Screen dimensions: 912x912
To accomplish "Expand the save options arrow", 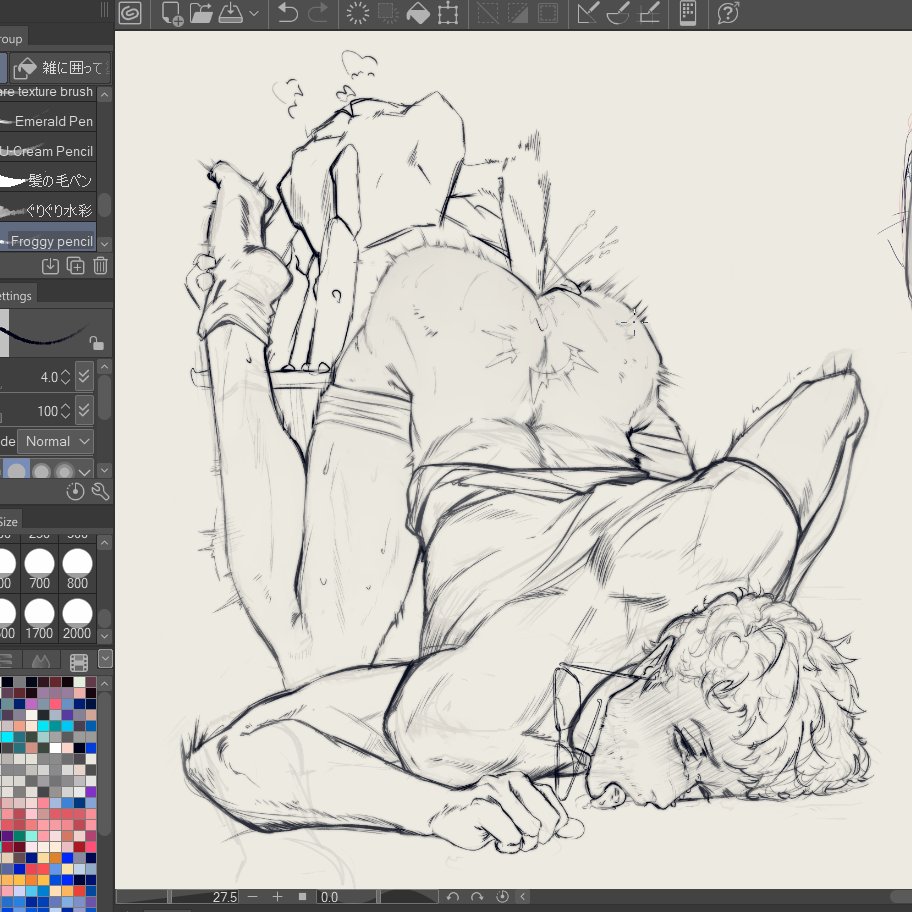I will [x=254, y=13].
